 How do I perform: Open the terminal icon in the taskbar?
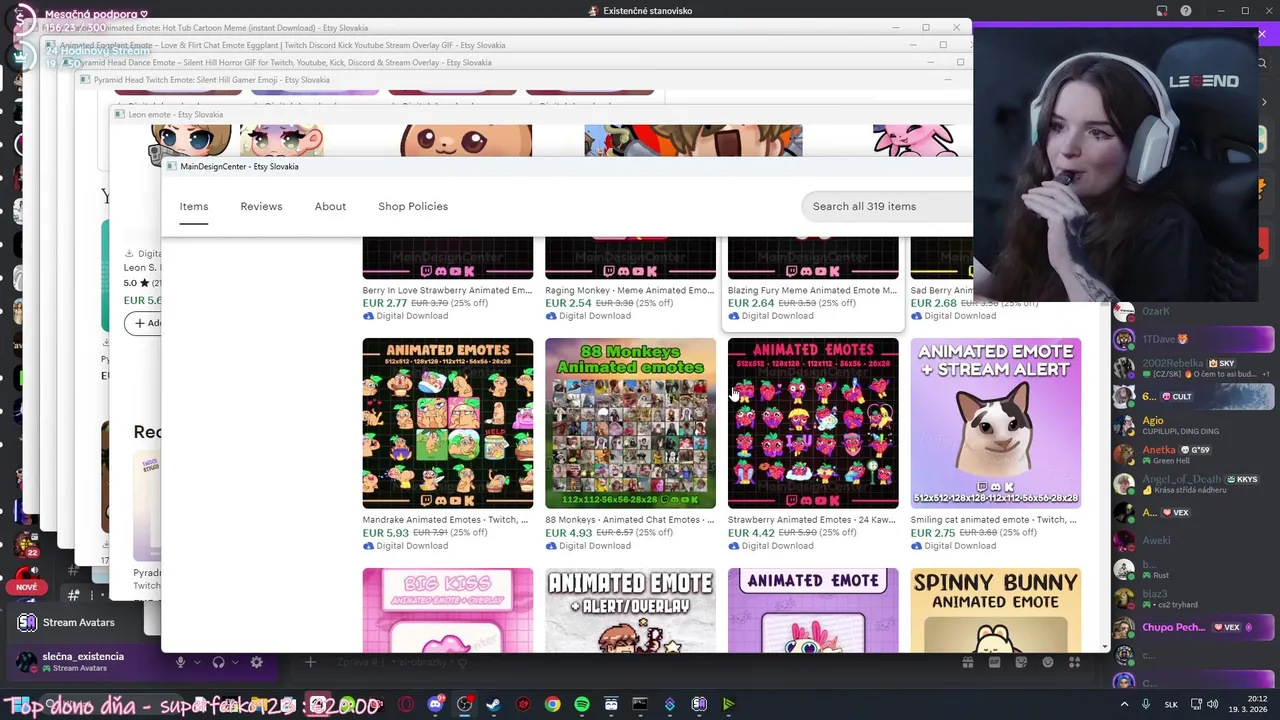tap(640, 704)
